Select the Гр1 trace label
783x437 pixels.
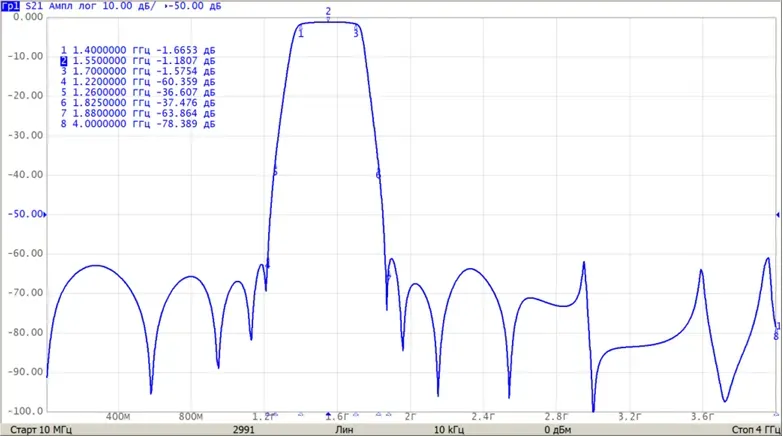click(10, 6)
